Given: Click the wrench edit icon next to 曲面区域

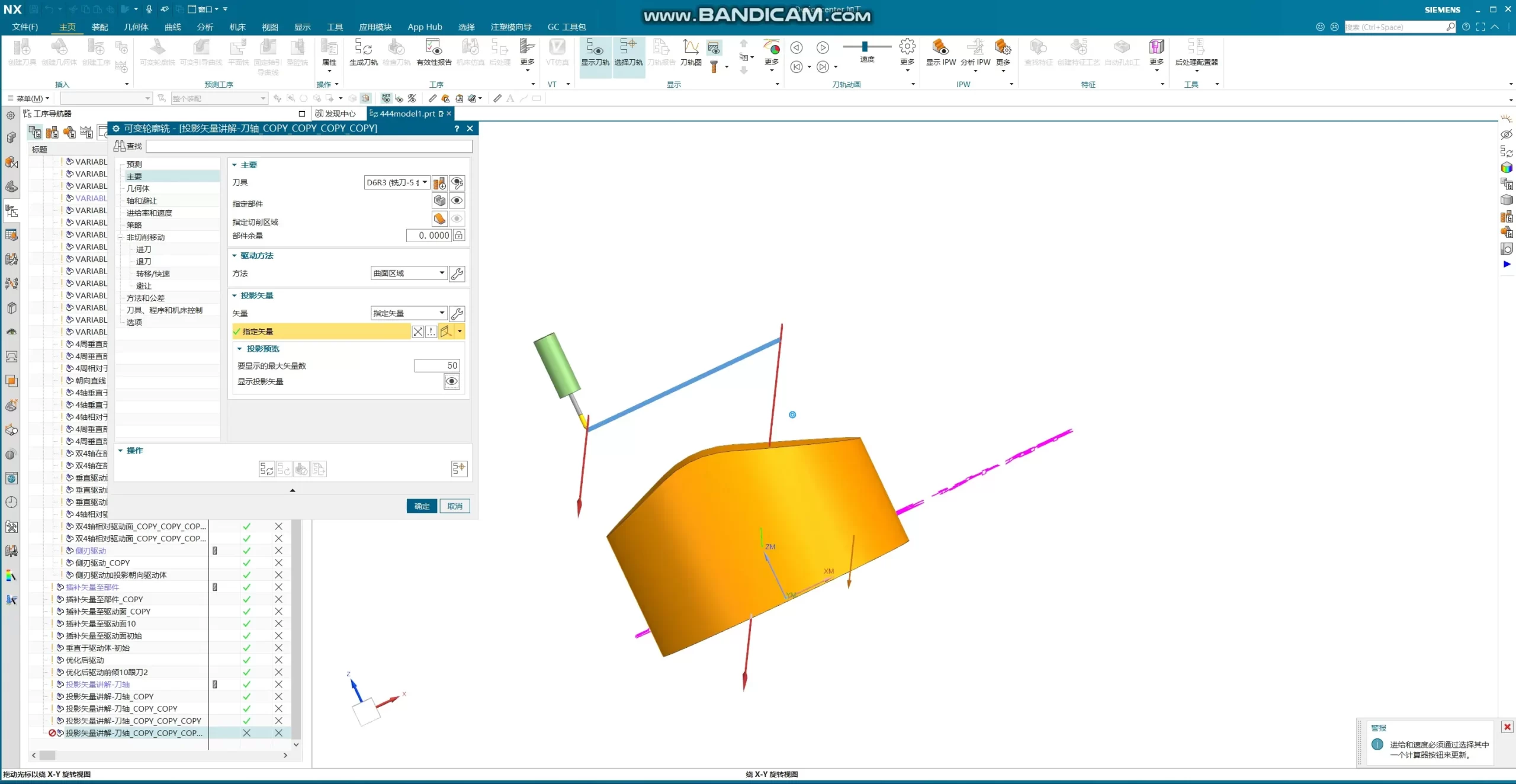Looking at the screenshot, I should point(457,274).
